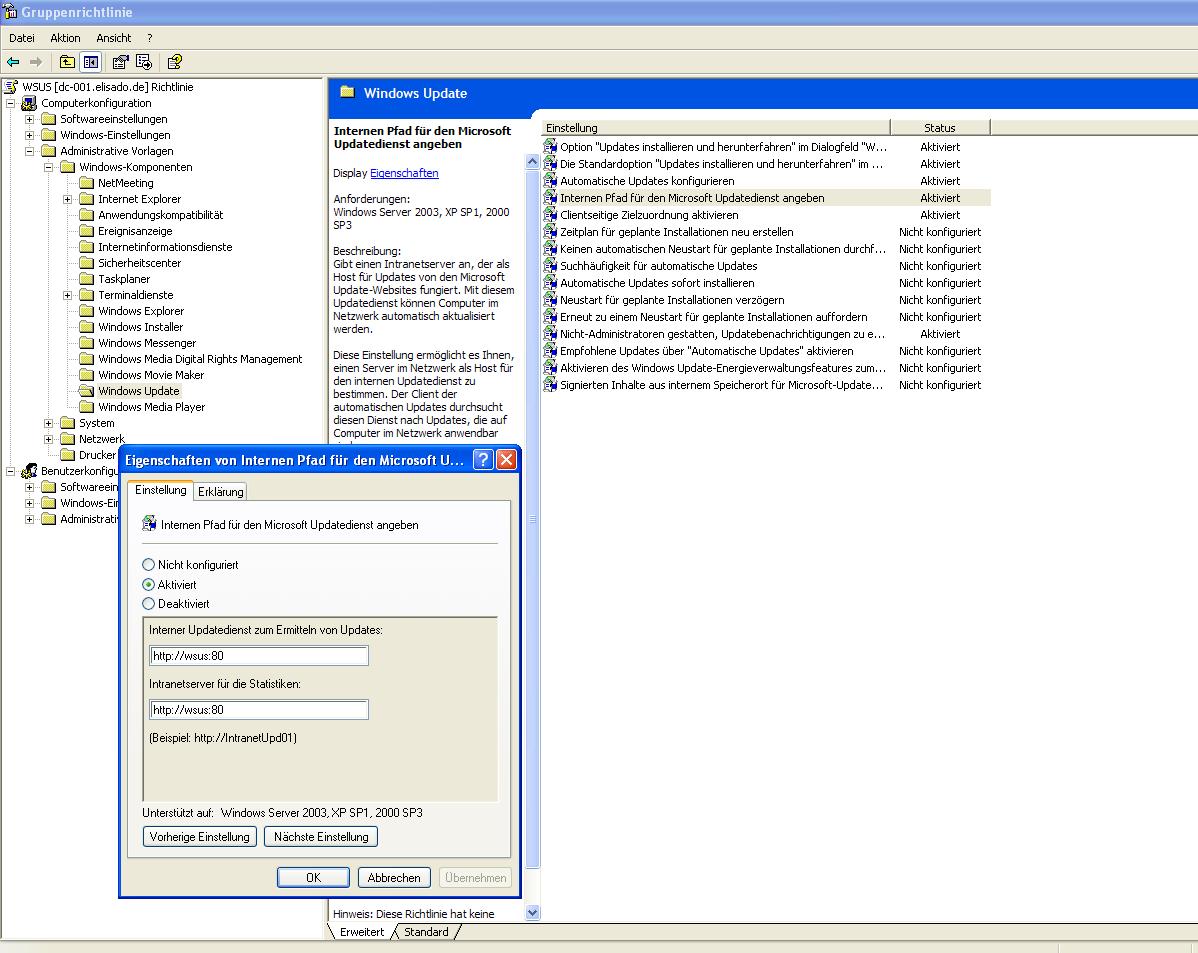Click the OK button
Screen dimensions: 1198x953
pos(313,877)
